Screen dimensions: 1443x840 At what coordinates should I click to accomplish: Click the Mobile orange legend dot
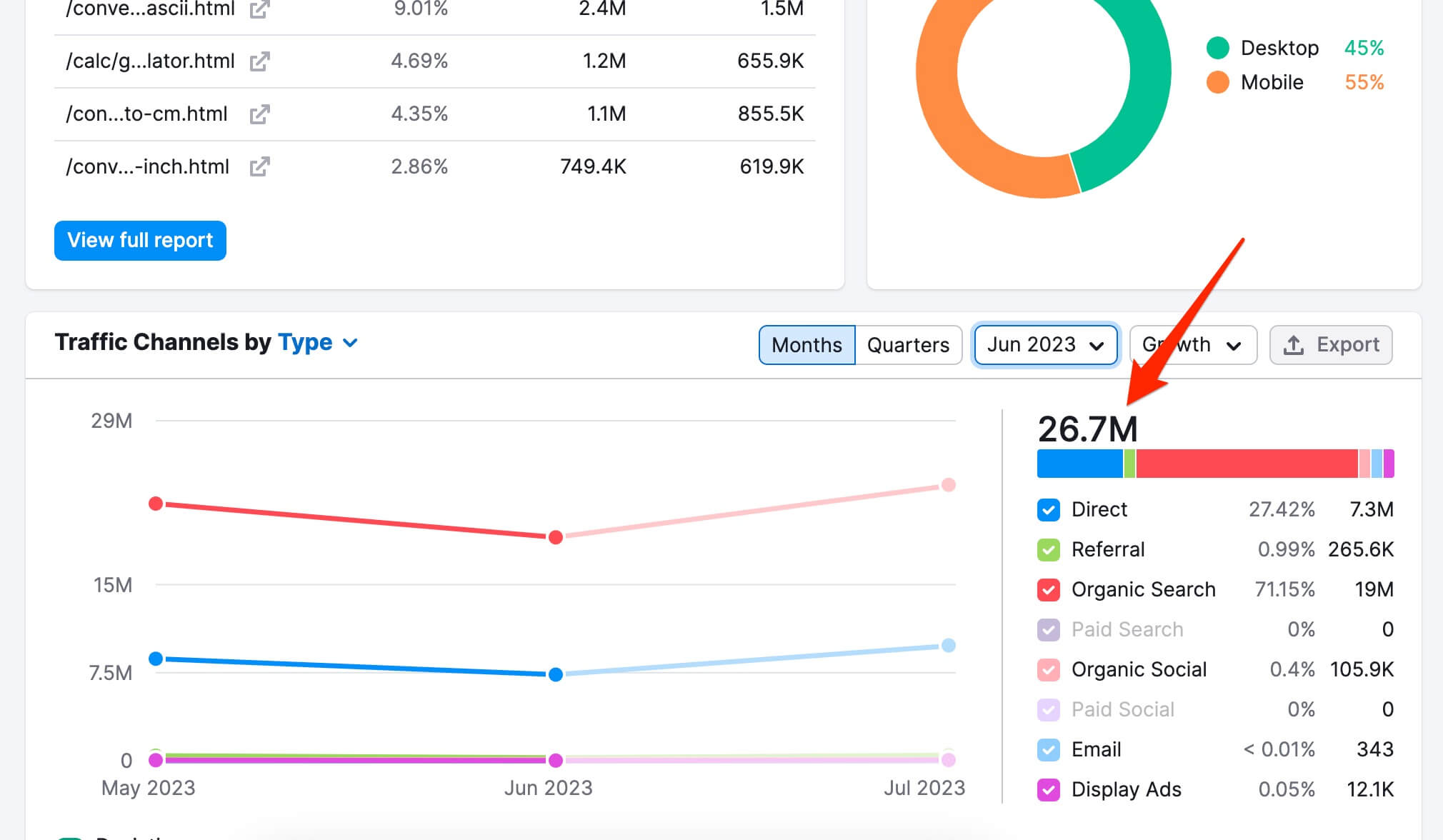coord(1217,82)
